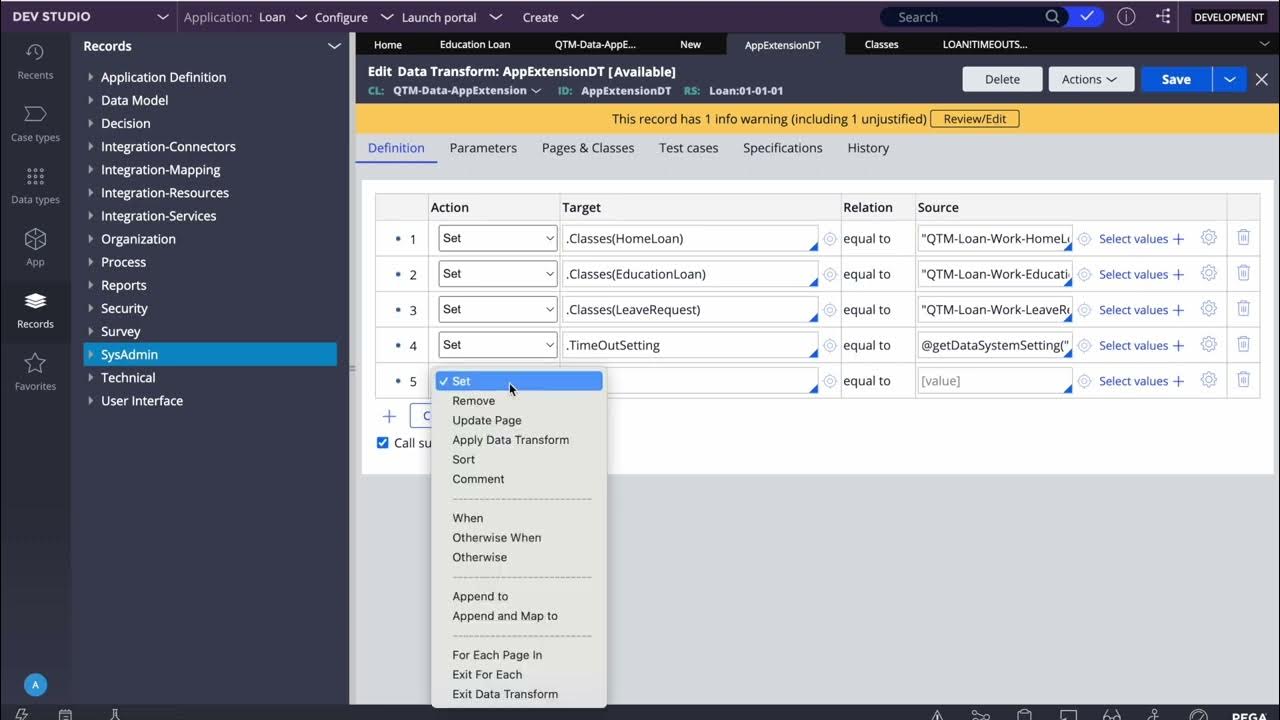
Task: Click the .TimeOutSetting target field
Action: (x=691, y=345)
